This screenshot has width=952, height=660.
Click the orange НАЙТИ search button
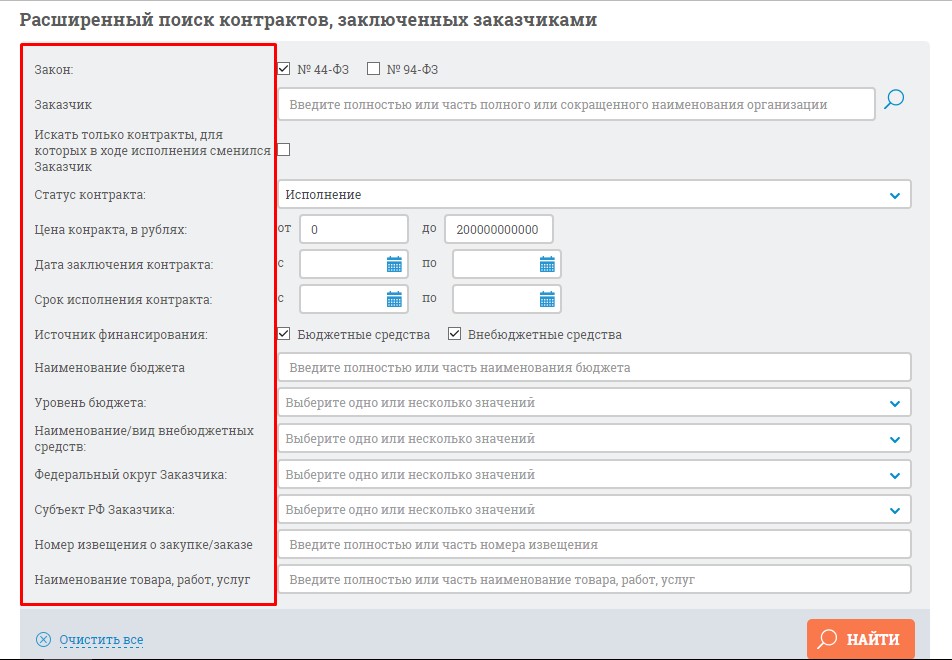click(860, 639)
